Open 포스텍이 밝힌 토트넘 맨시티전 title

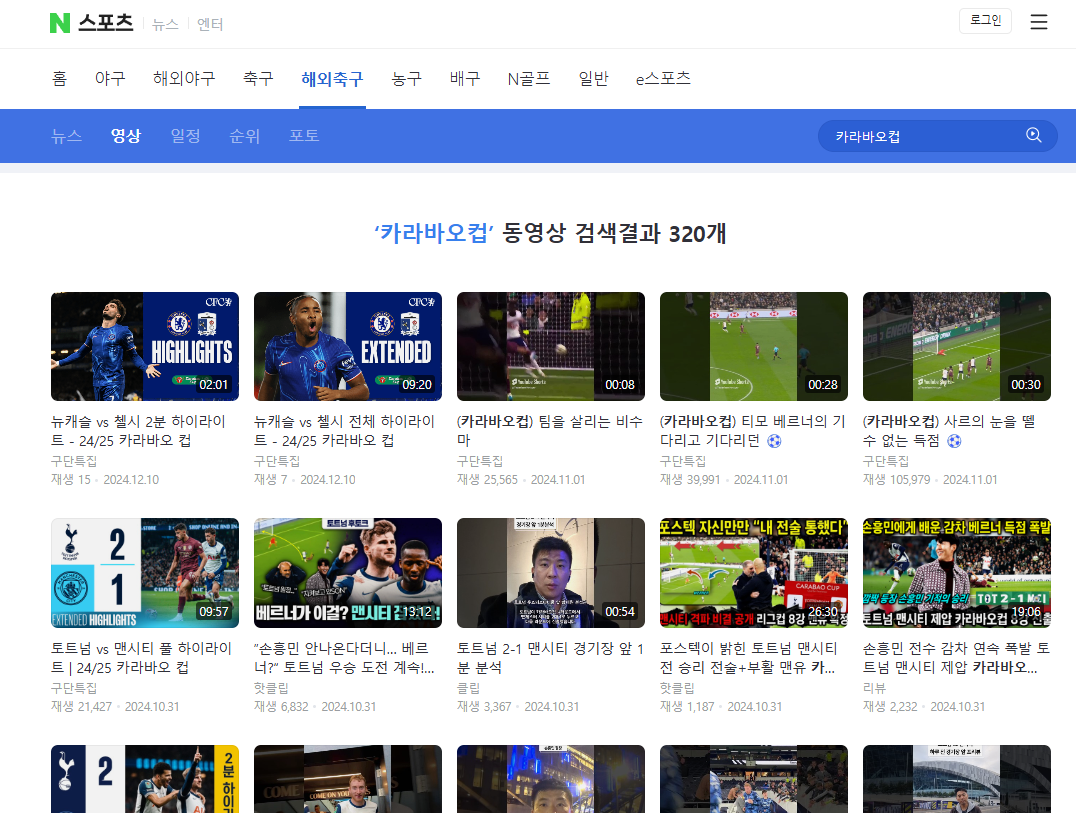coord(749,658)
